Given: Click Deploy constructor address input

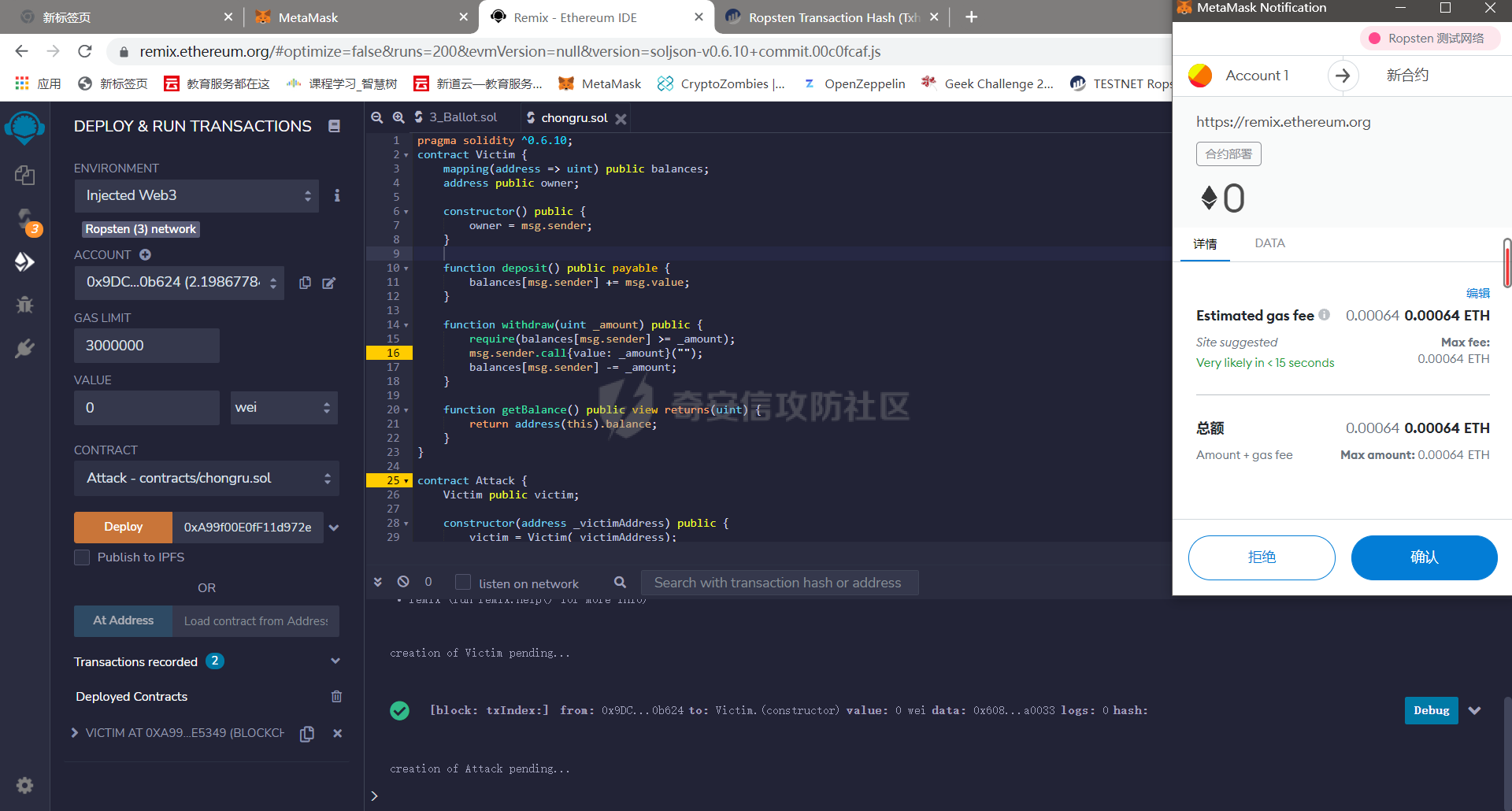Looking at the screenshot, I should 247,527.
